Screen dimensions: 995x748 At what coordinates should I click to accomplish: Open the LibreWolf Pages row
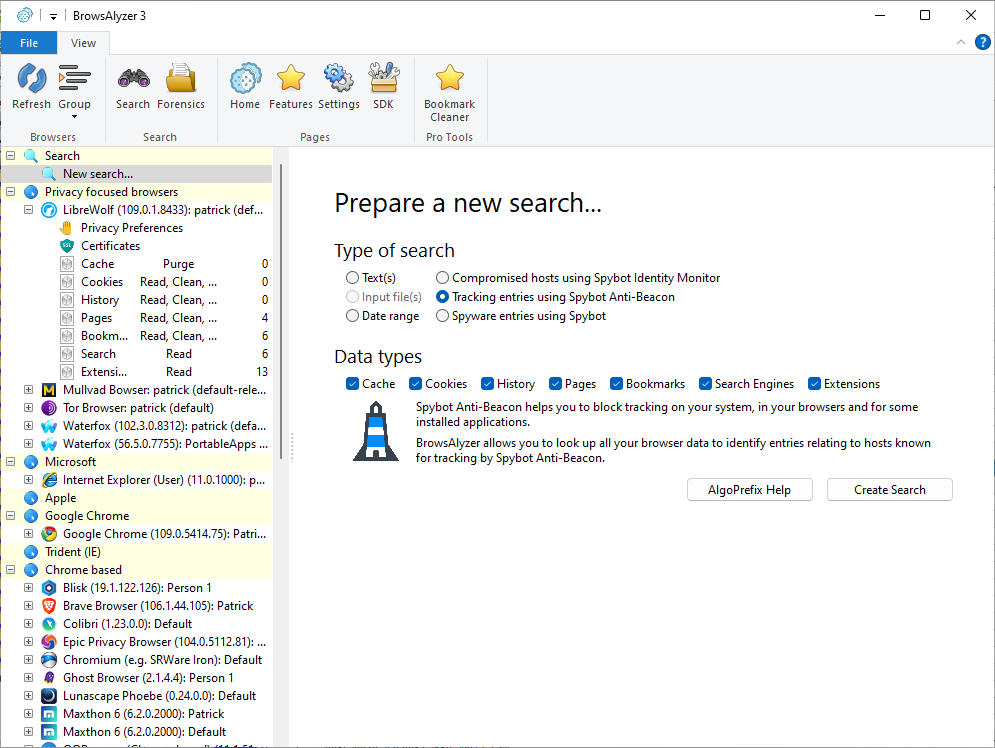point(165,318)
